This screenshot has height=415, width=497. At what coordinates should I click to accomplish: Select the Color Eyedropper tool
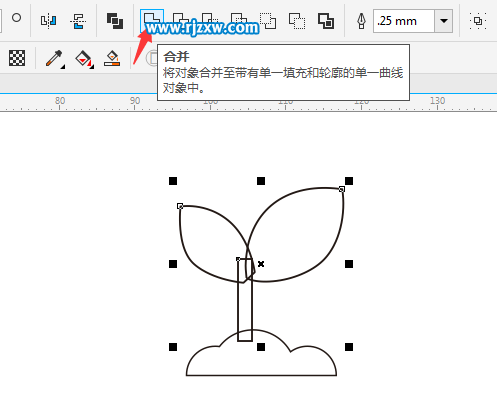pos(55,59)
